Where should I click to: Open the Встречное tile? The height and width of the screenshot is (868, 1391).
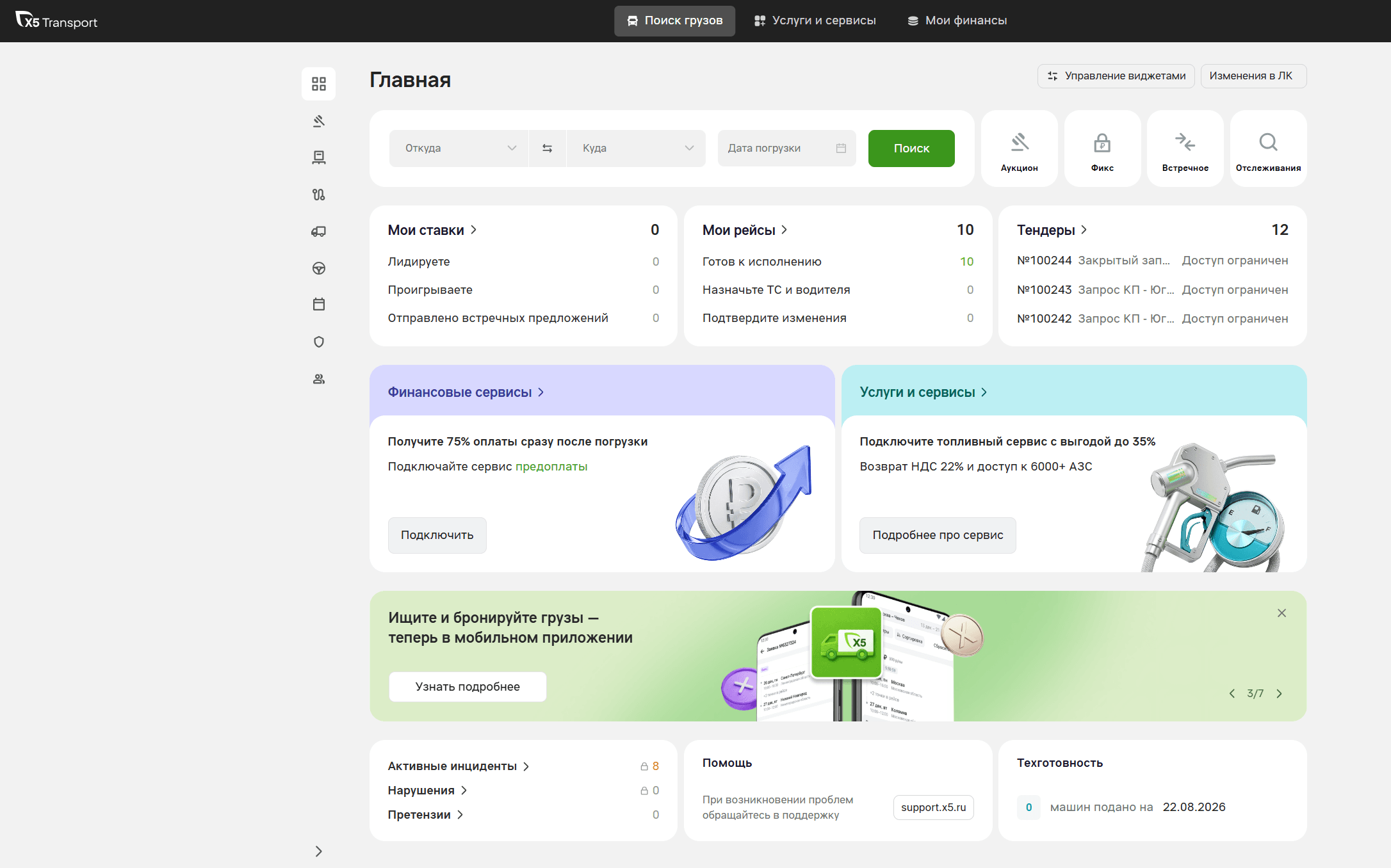coord(1185,149)
